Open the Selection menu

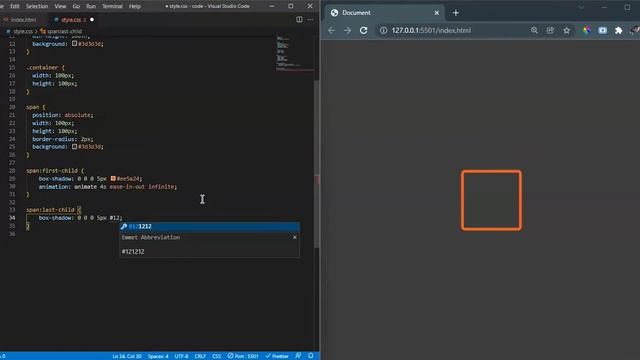pos(37,6)
